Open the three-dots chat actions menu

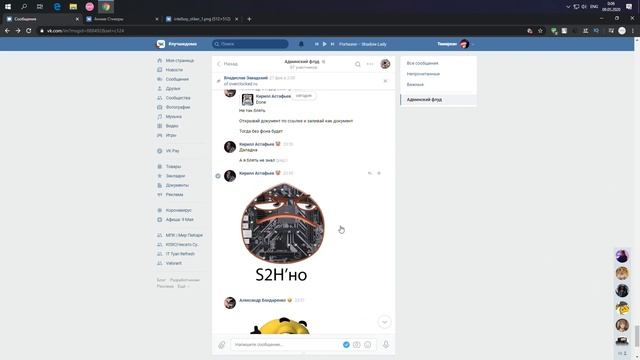tap(370, 64)
